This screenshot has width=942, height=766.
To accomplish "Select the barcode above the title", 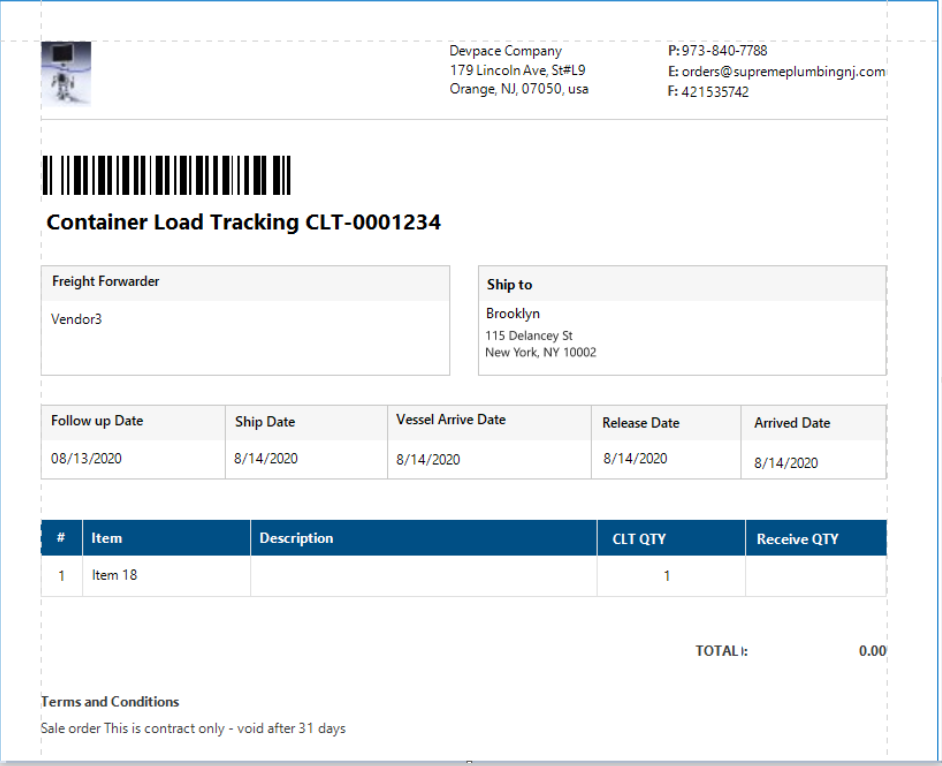I will pos(166,176).
